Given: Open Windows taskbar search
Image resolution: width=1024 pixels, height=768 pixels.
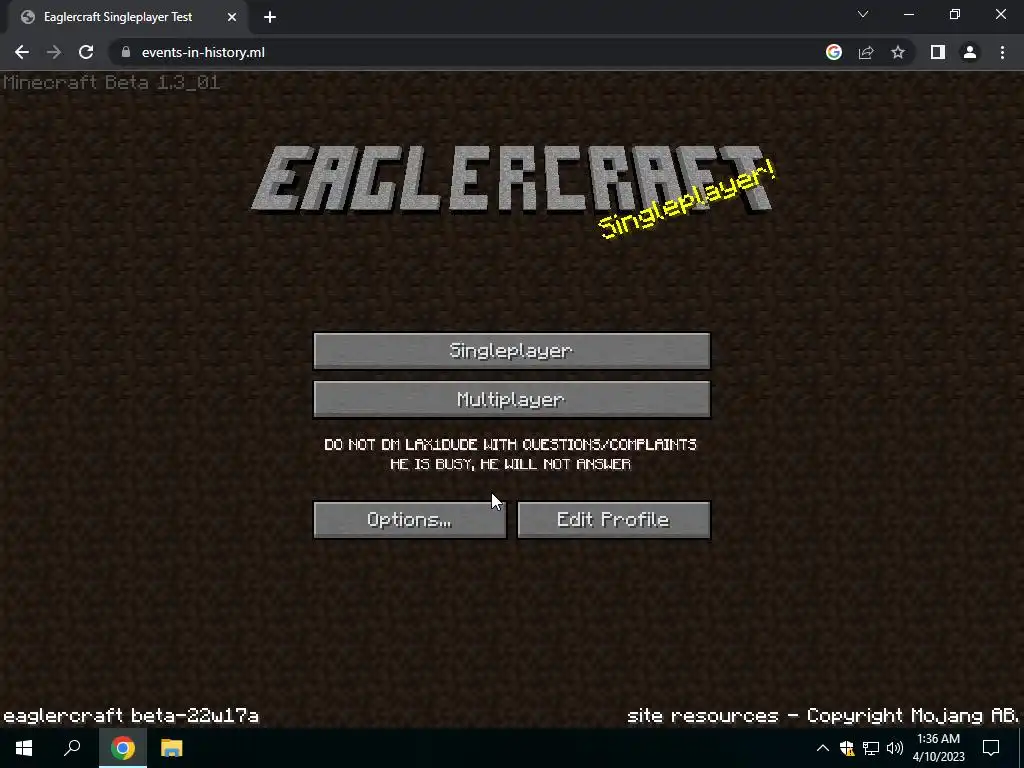Looking at the screenshot, I should pos(72,748).
